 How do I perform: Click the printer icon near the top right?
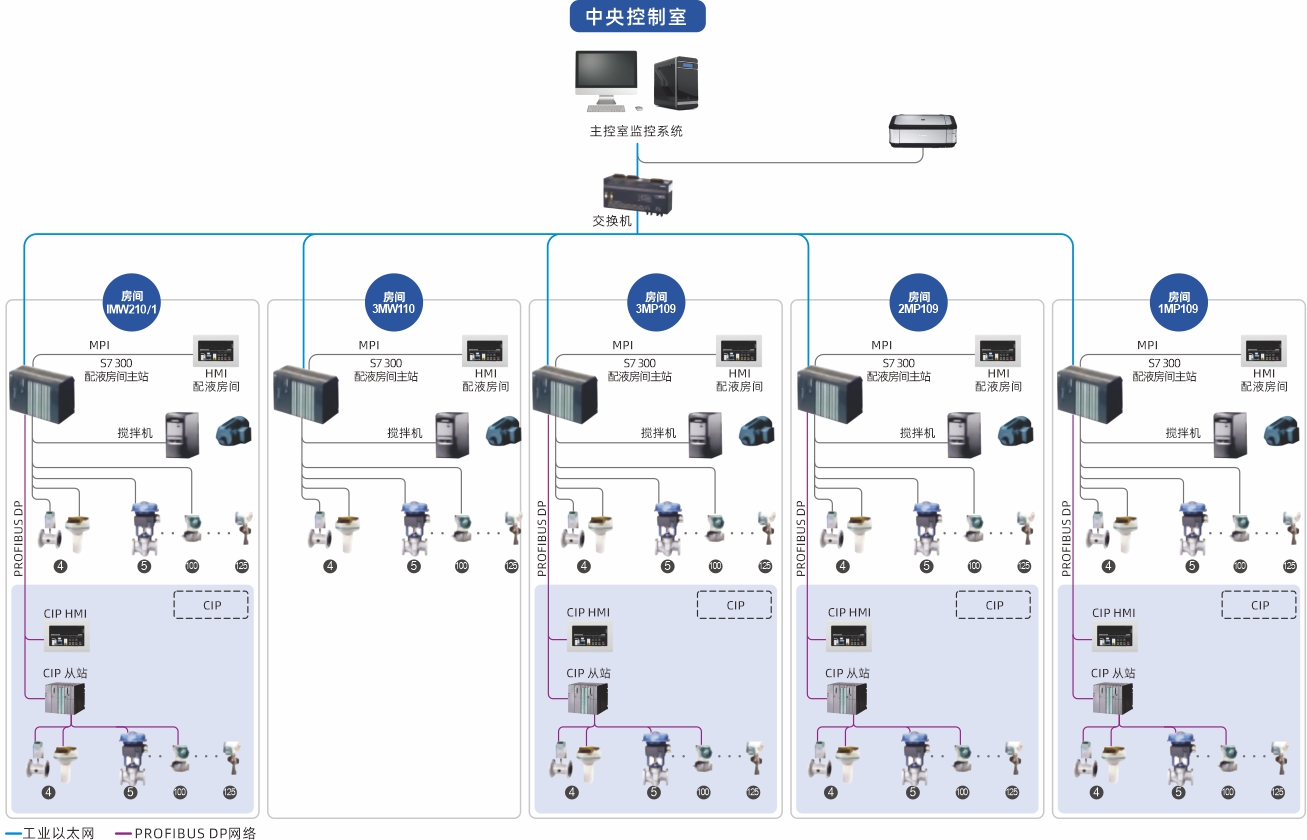pyautogui.click(x=922, y=132)
